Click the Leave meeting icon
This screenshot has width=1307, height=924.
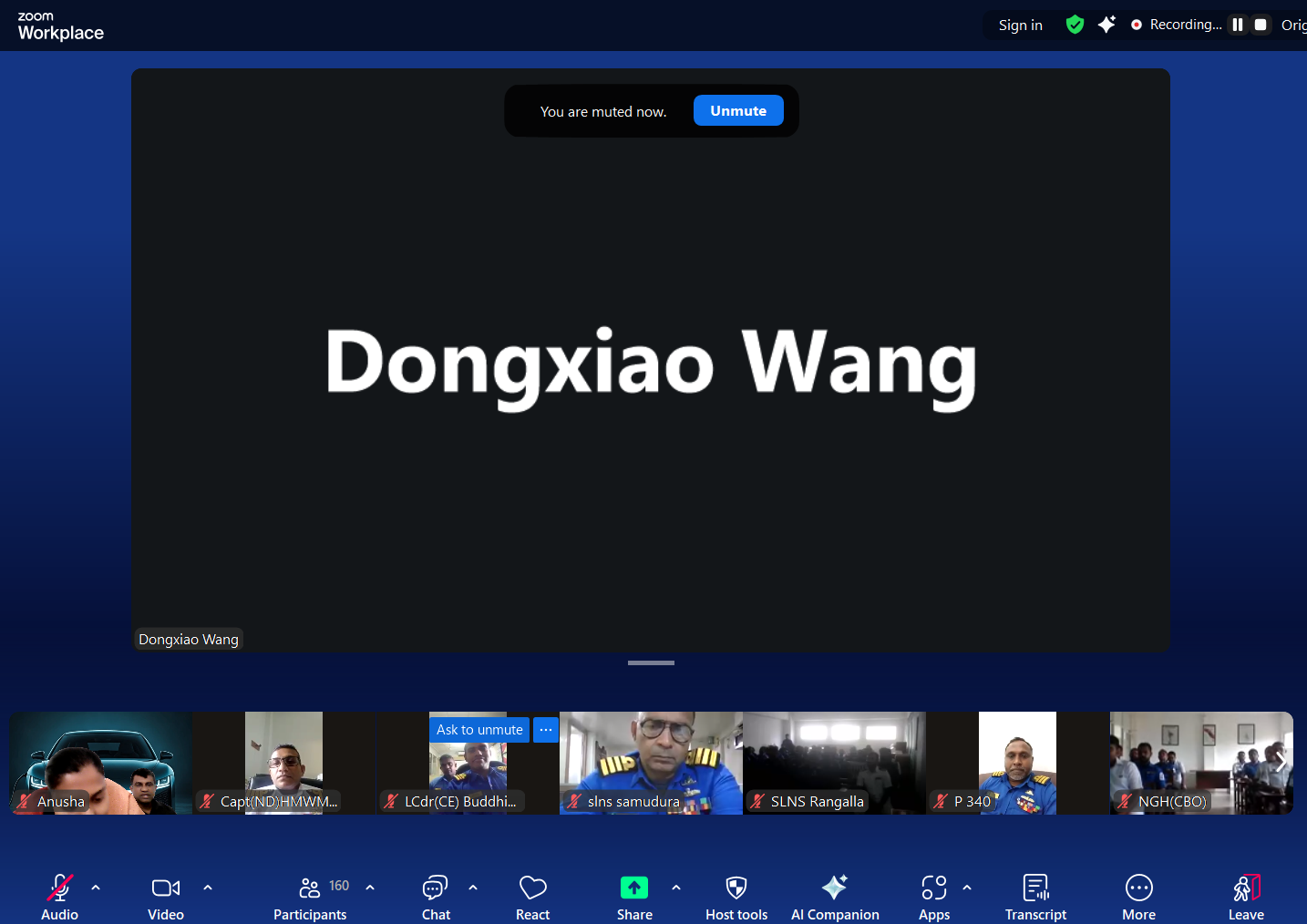pos(1245,888)
